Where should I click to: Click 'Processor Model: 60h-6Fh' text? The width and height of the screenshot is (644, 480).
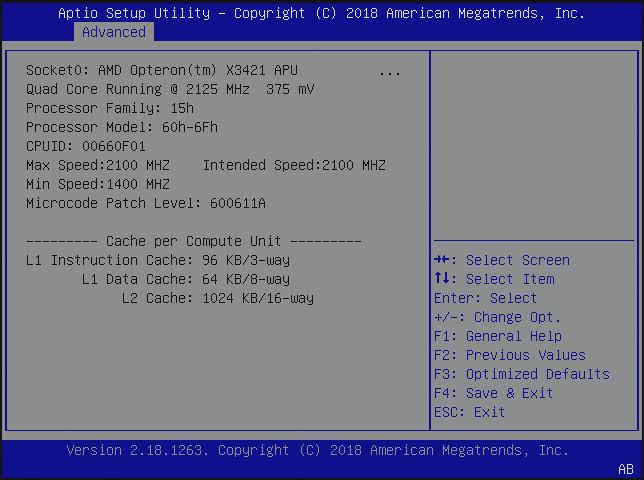(x=122, y=127)
